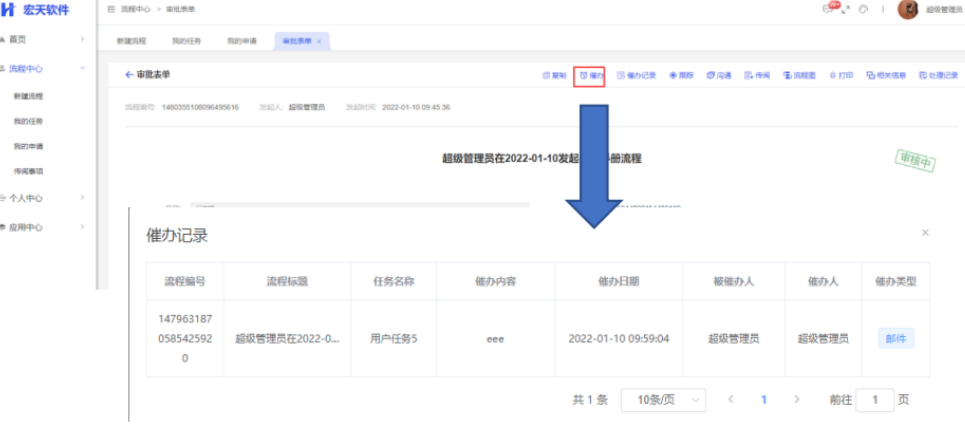Image resolution: width=965 pixels, height=441 pixels.
Task: Close the 审批表单 tab with its x
Action: pos(319,41)
